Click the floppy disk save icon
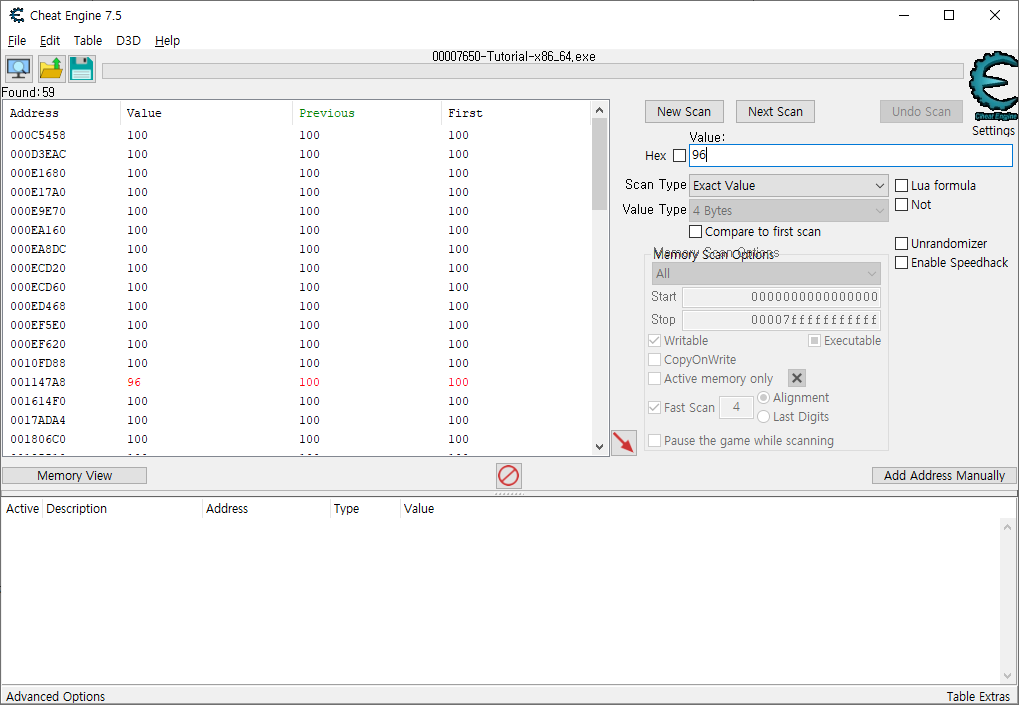Screen dimensions: 1019x705 pyautogui.click(x=82, y=68)
